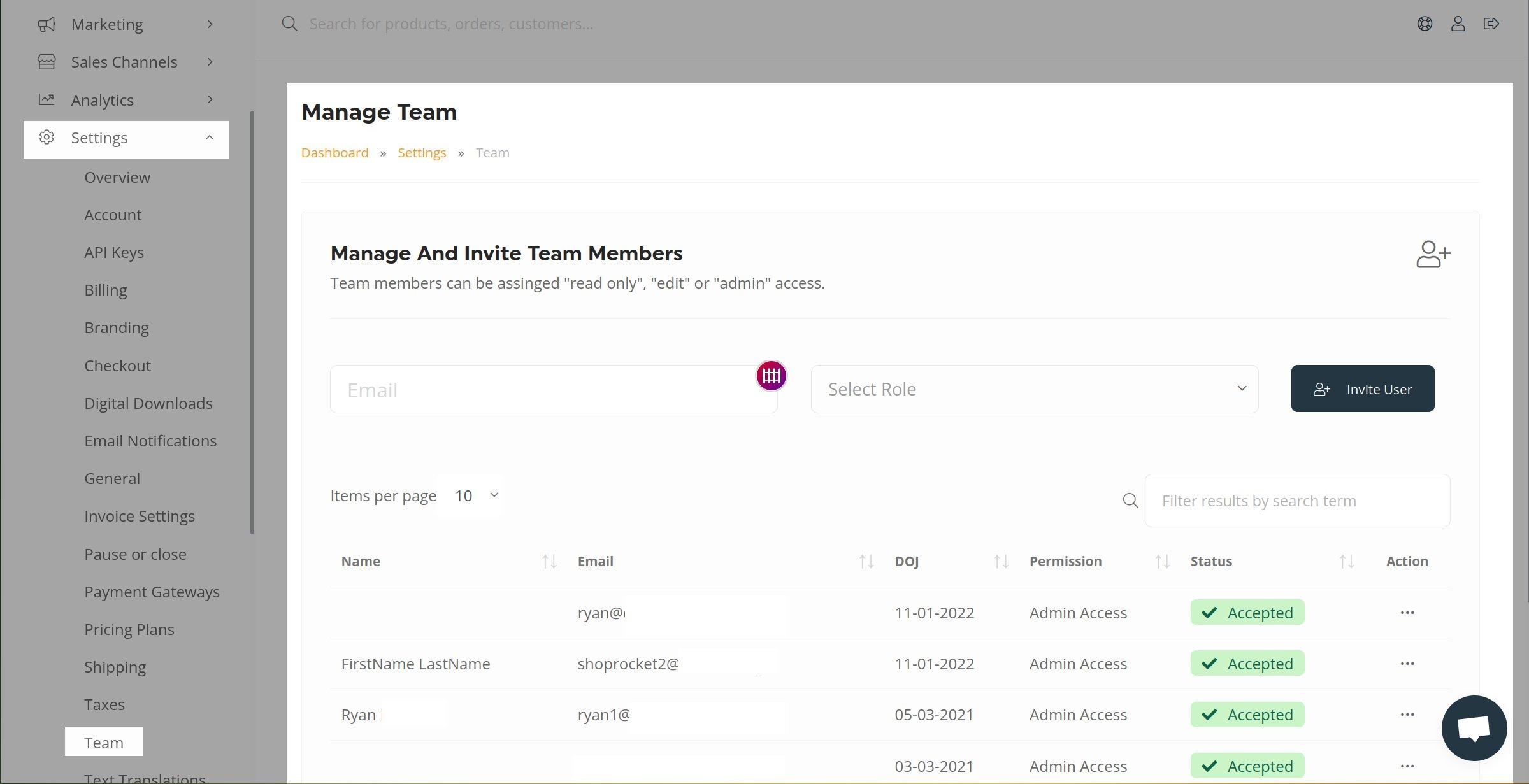Go to Pause or close
This screenshot has width=1529, height=784.
tap(135, 554)
